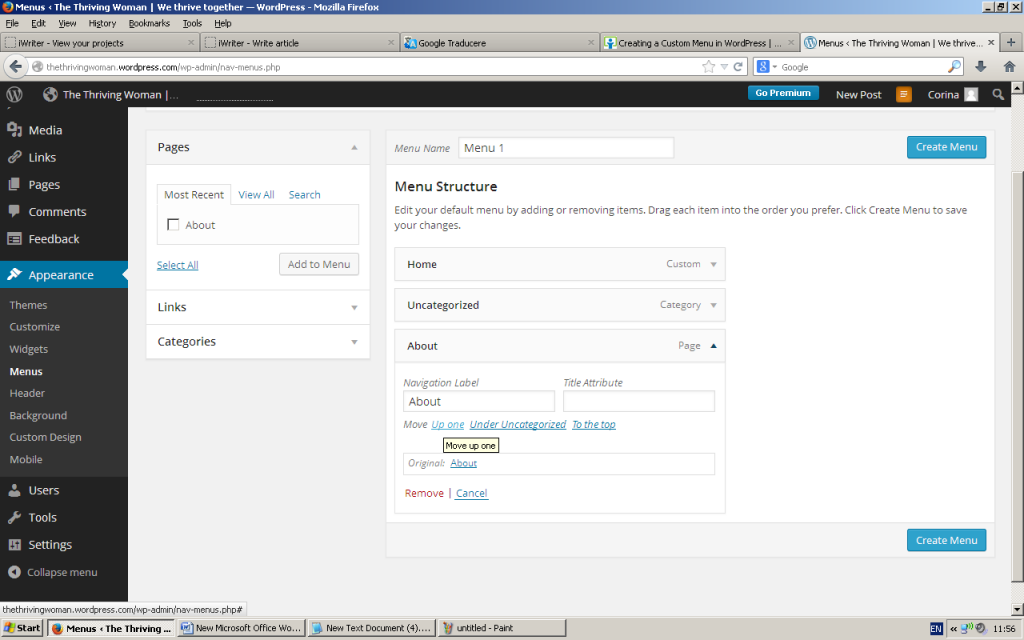Open Themes under Appearance
This screenshot has width=1024, height=640.
click(28, 305)
